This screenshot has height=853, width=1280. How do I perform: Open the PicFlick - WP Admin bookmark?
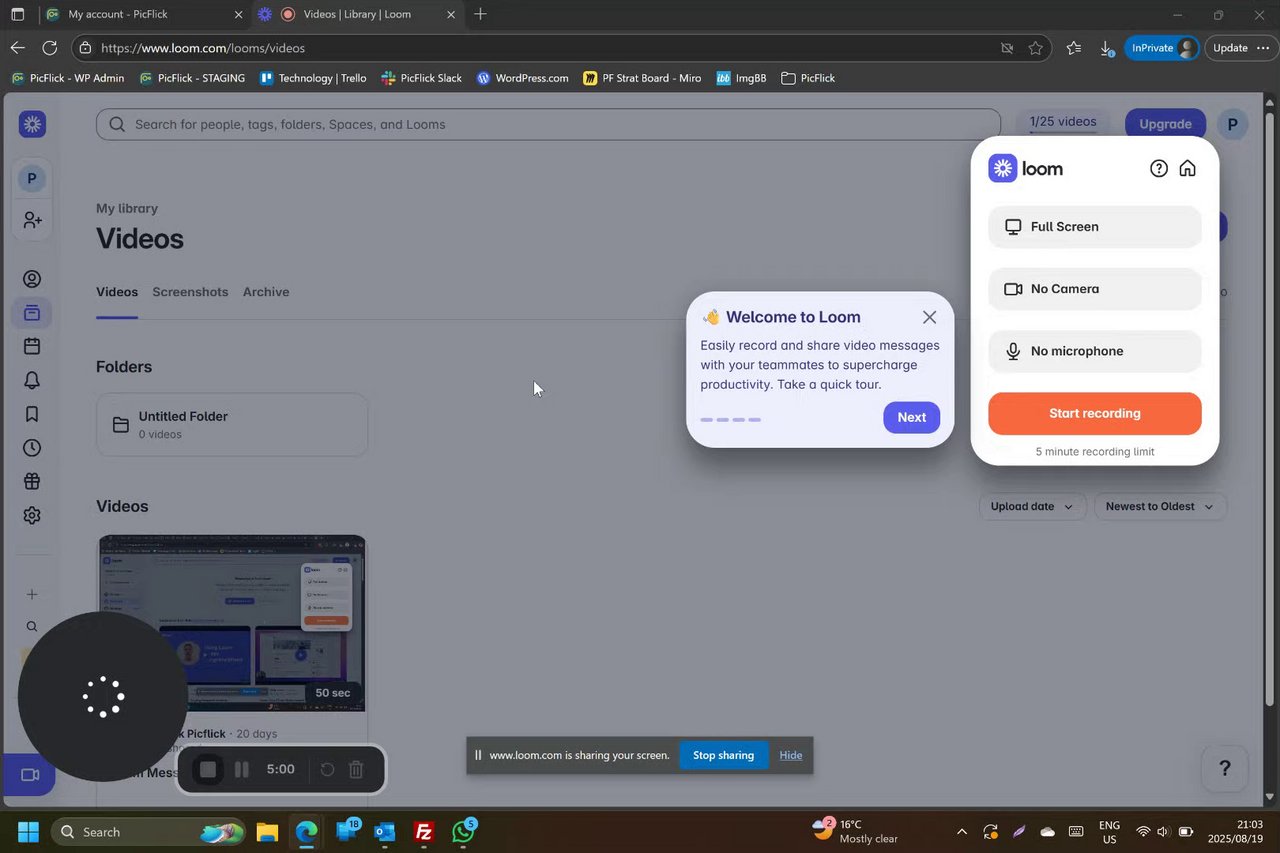coord(68,78)
